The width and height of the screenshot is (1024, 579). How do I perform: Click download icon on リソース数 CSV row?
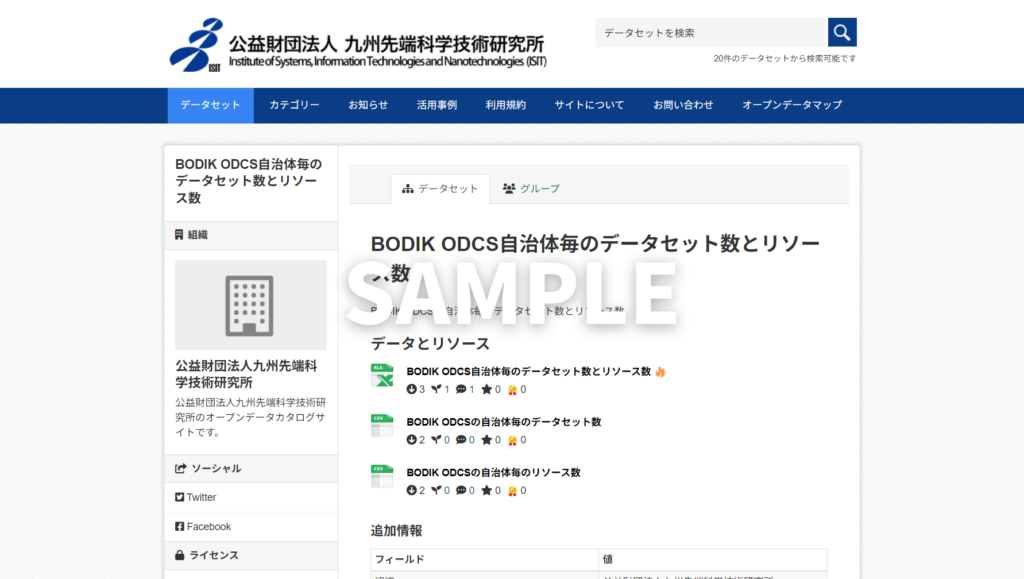(x=411, y=490)
